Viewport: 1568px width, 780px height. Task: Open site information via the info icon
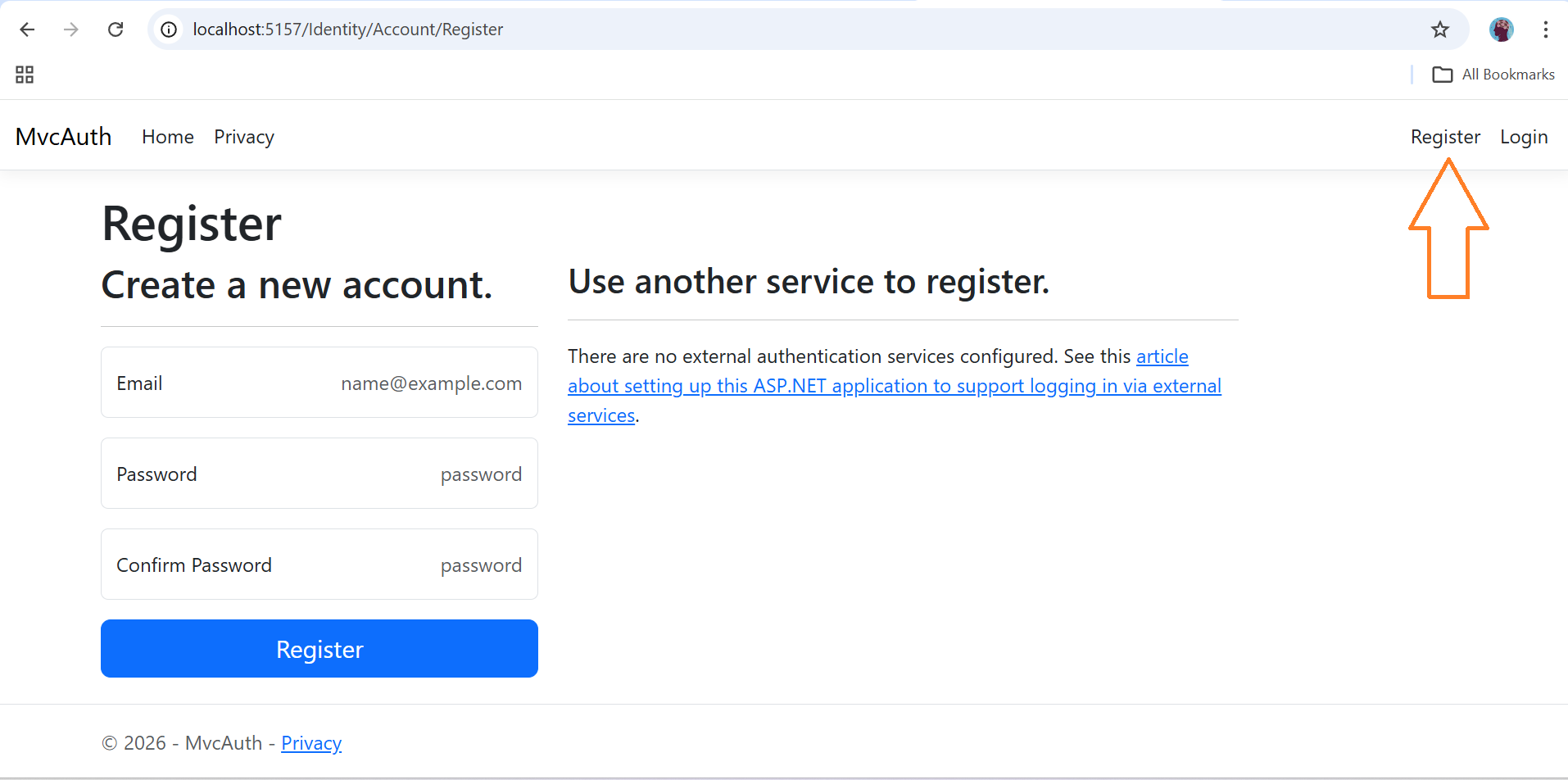click(x=168, y=29)
